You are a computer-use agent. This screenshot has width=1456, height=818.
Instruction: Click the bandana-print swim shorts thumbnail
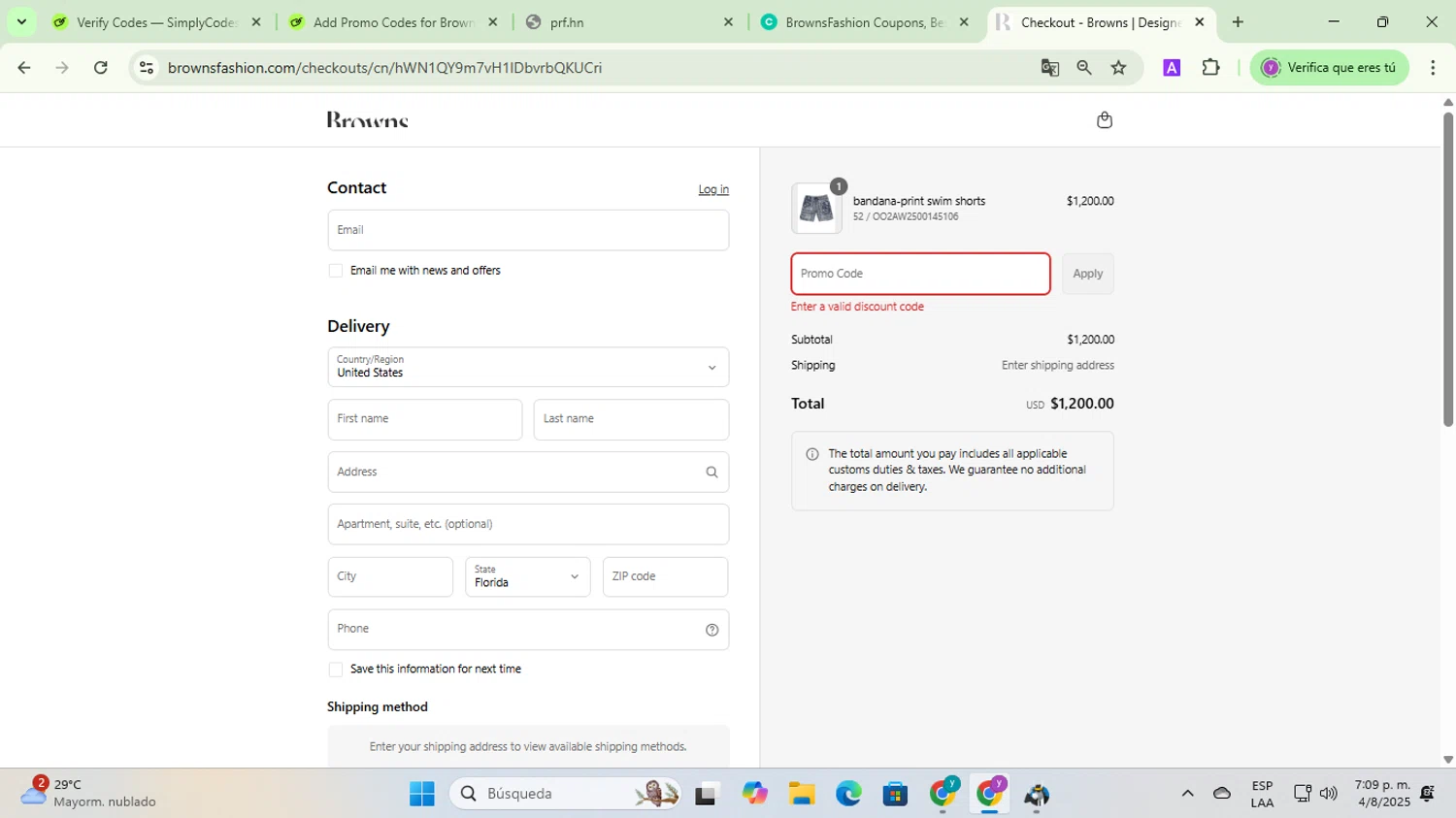(x=816, y=209)
